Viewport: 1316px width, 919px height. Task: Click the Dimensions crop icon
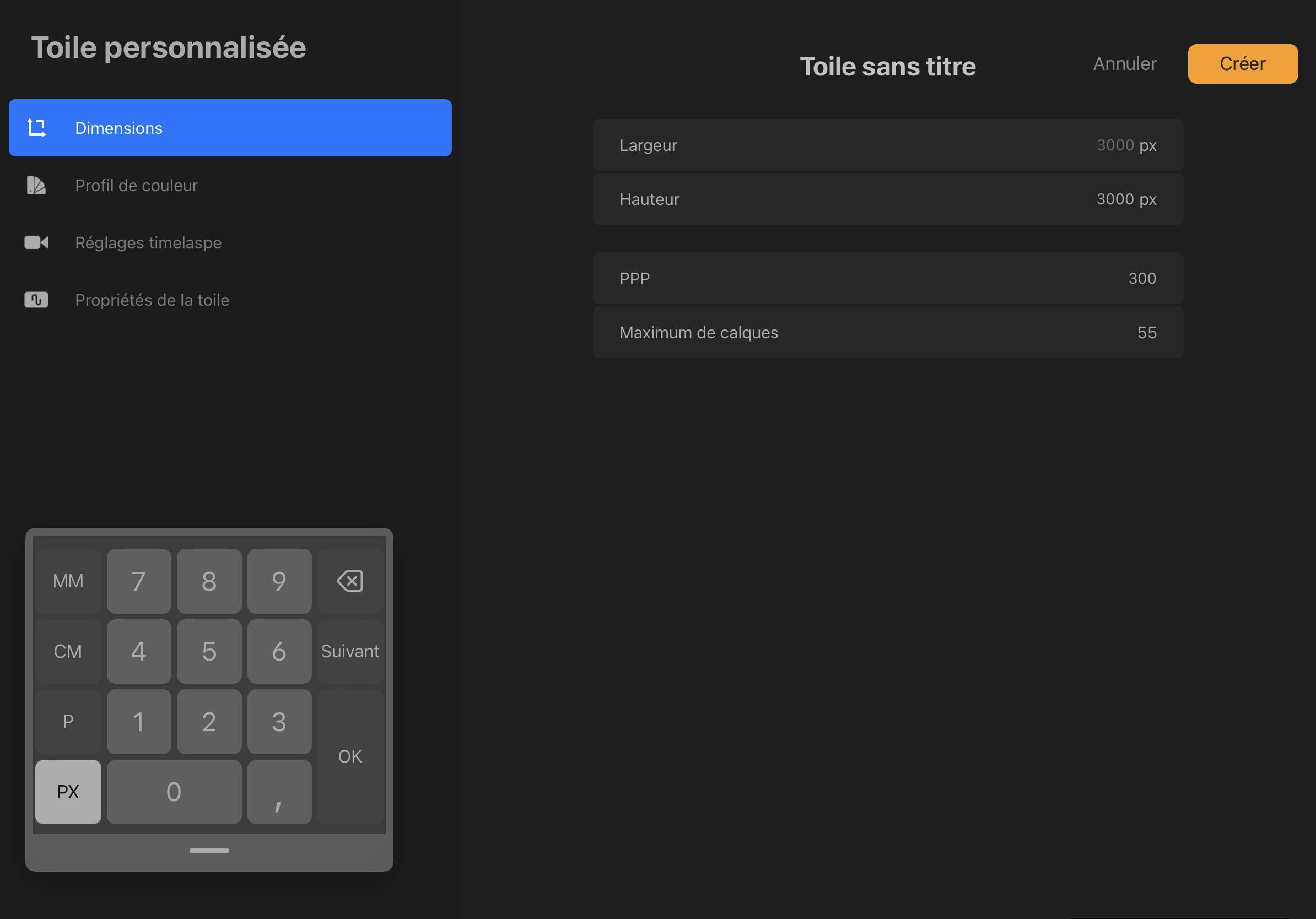pyautogui.click(x=37, y=128)
